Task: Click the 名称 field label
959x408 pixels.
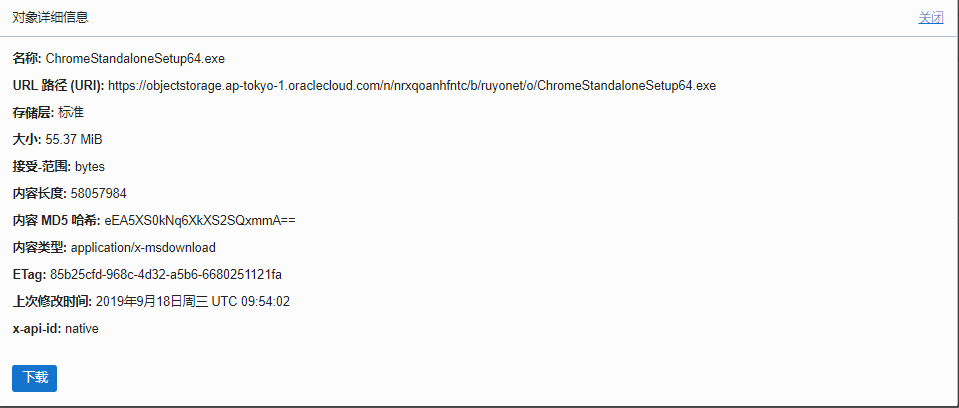Action: pyautogui.click(x=26, y=59)
